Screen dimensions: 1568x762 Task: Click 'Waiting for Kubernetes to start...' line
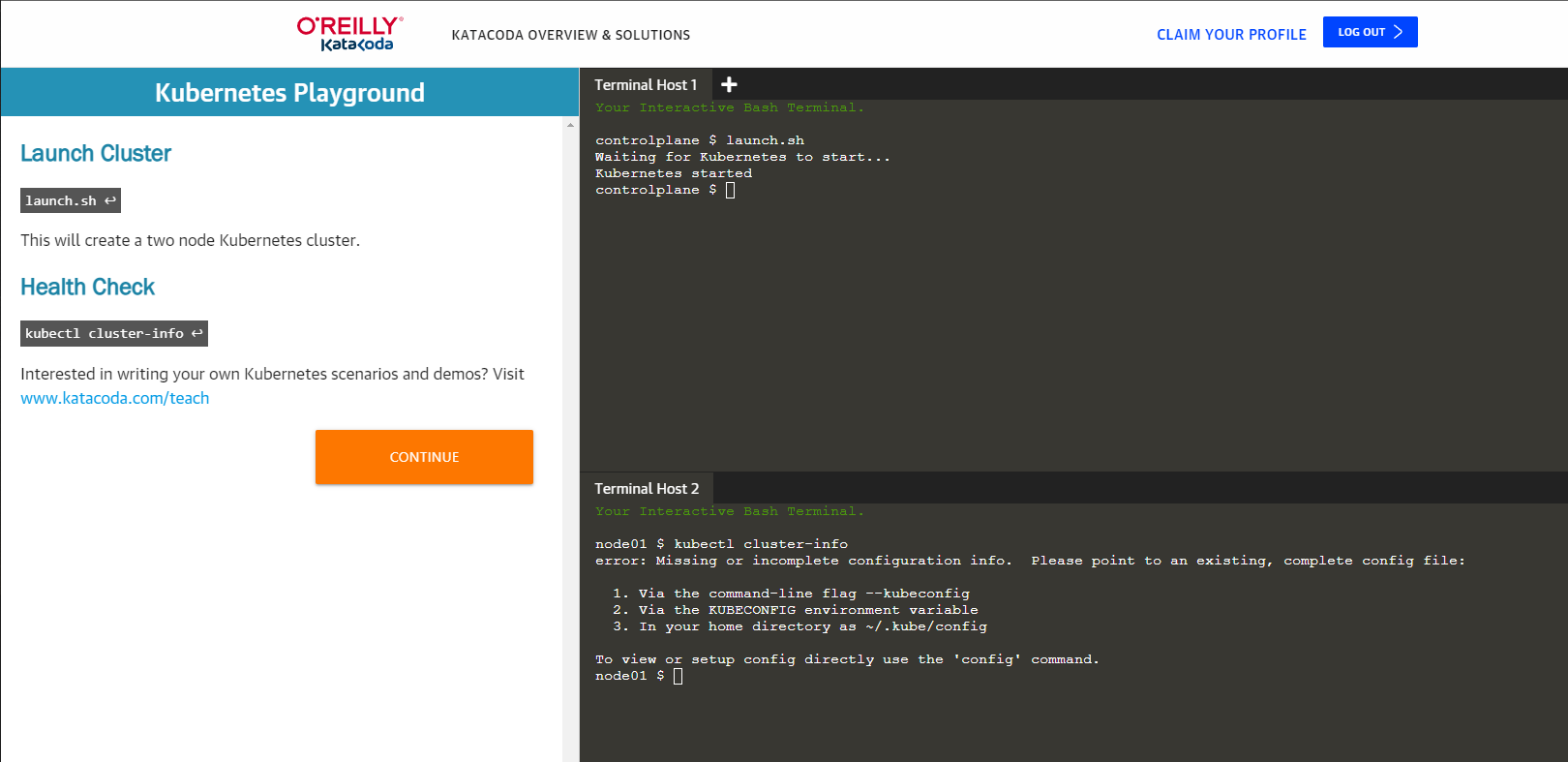click(742, 157)
